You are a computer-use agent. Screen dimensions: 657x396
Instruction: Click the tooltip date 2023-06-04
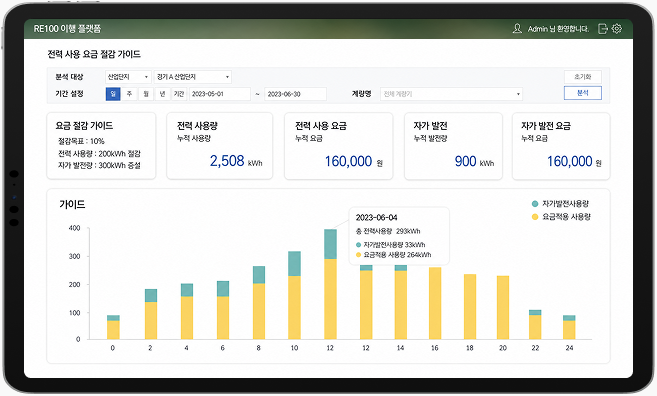point(376,217)
